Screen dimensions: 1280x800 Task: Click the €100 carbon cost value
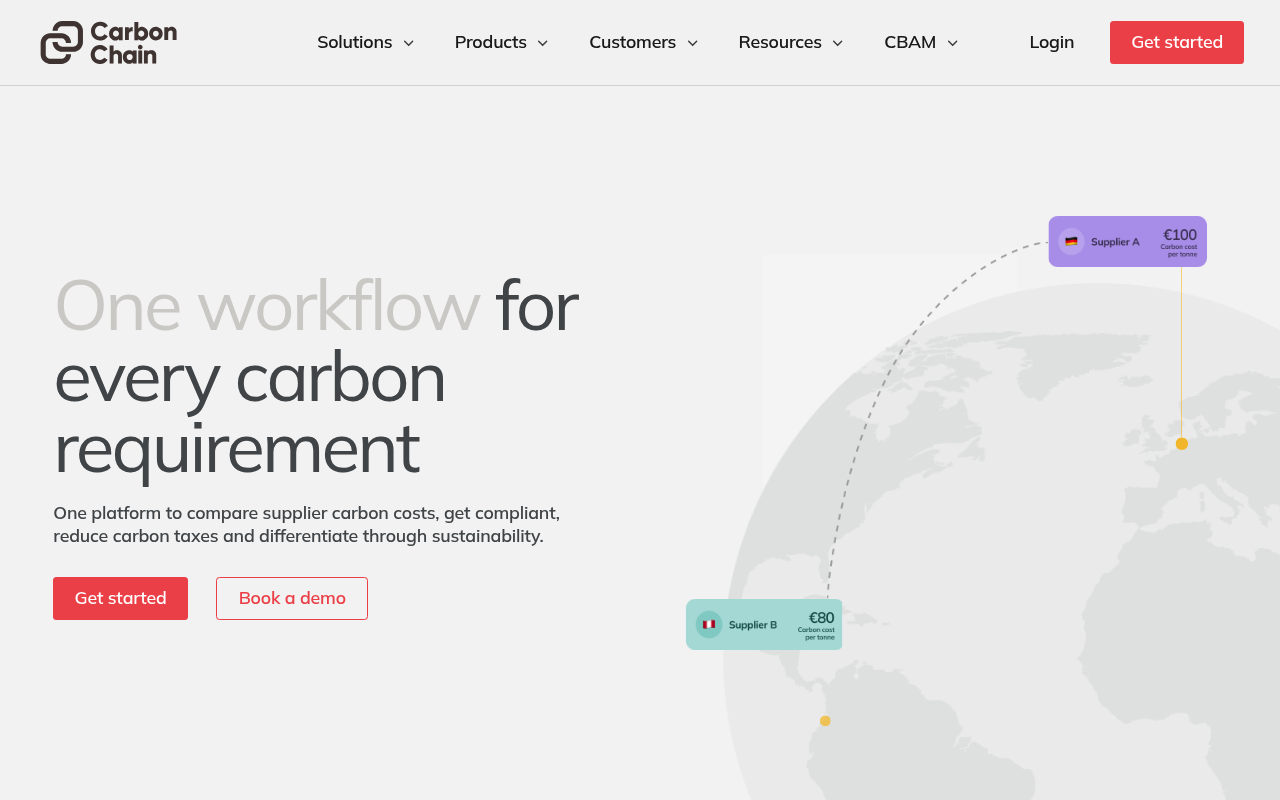1180,235
